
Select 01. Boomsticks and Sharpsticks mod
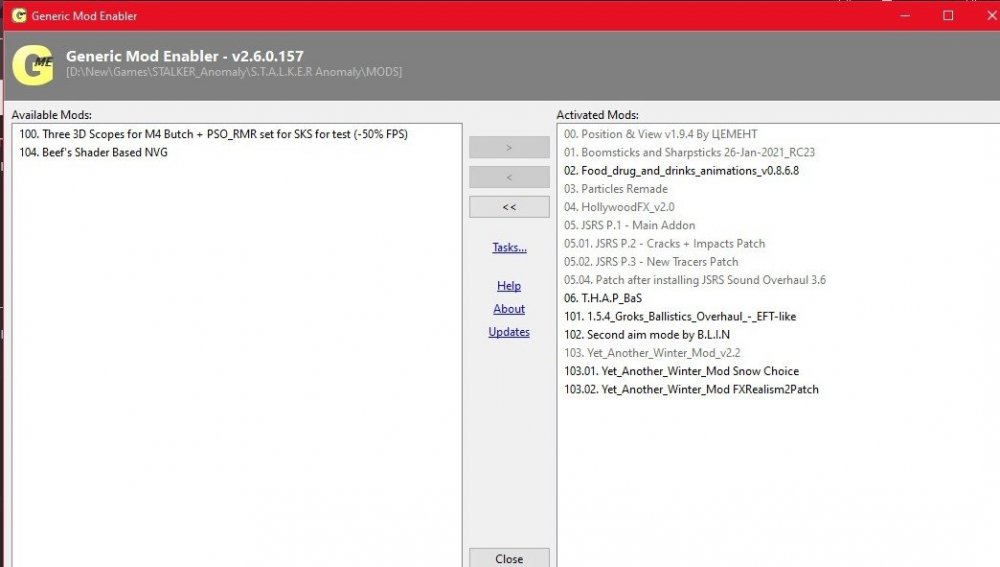(x=689, y=152)
